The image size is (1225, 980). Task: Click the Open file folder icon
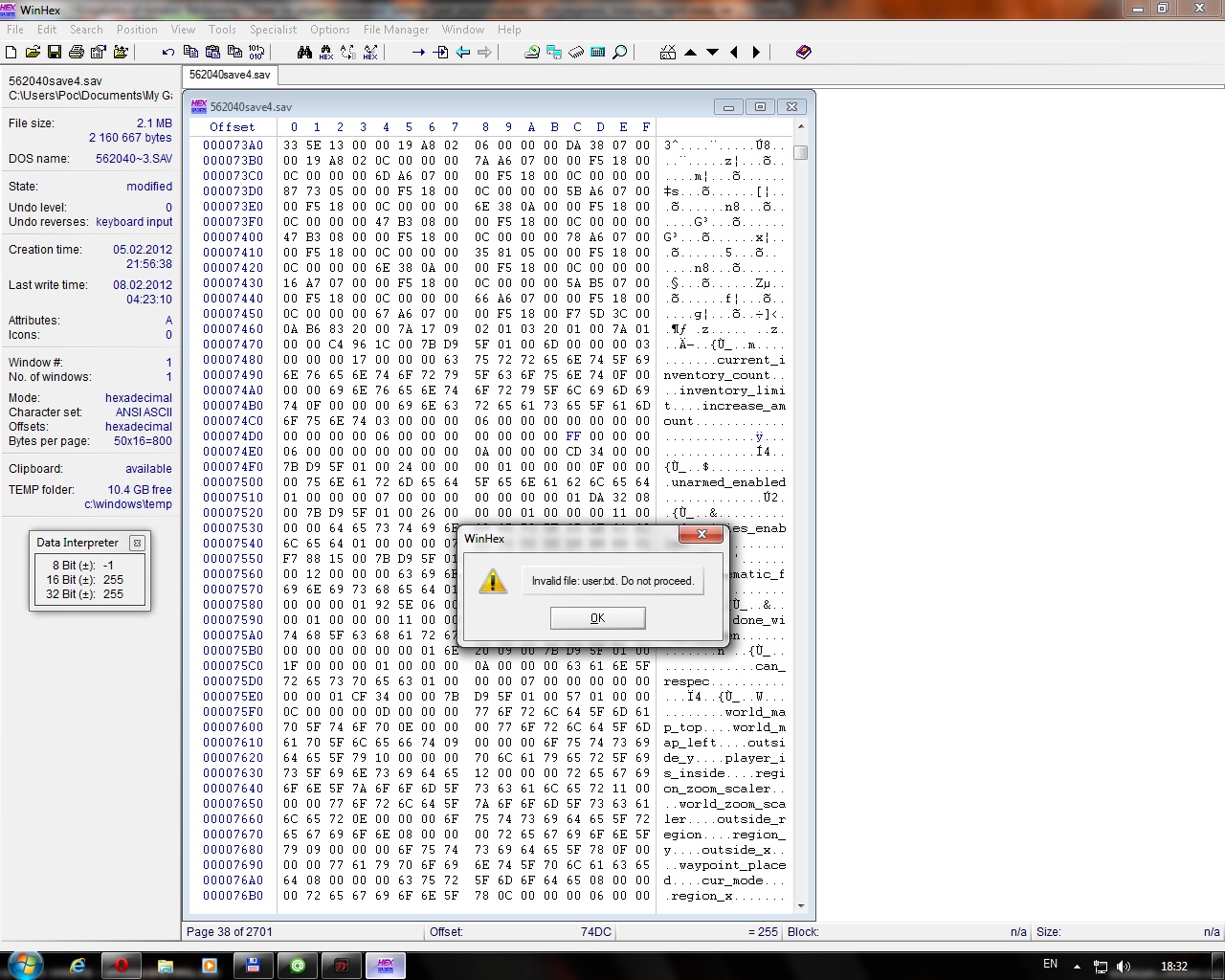[33, 53]
